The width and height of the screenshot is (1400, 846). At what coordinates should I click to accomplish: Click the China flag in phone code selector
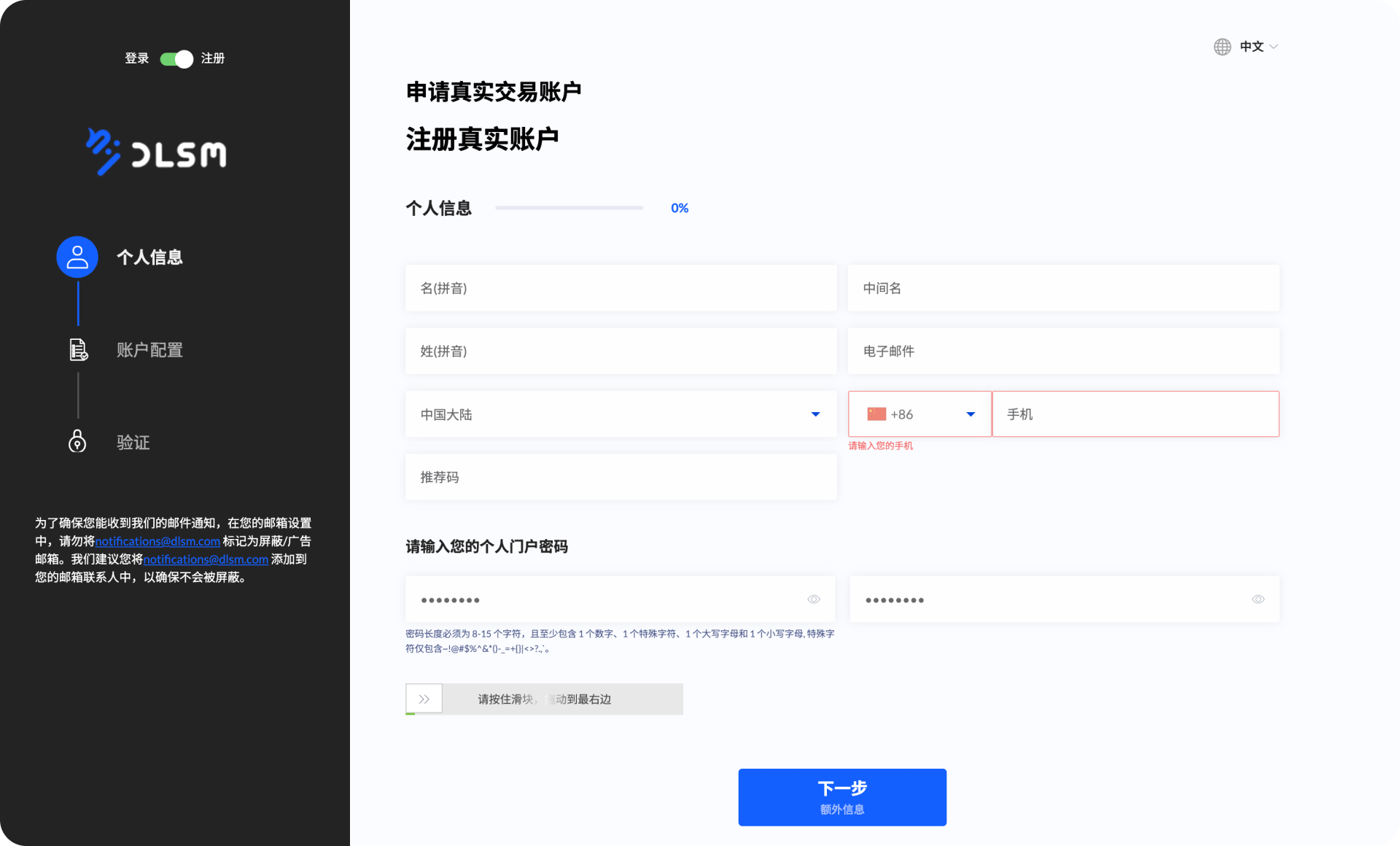pos(876,414)
